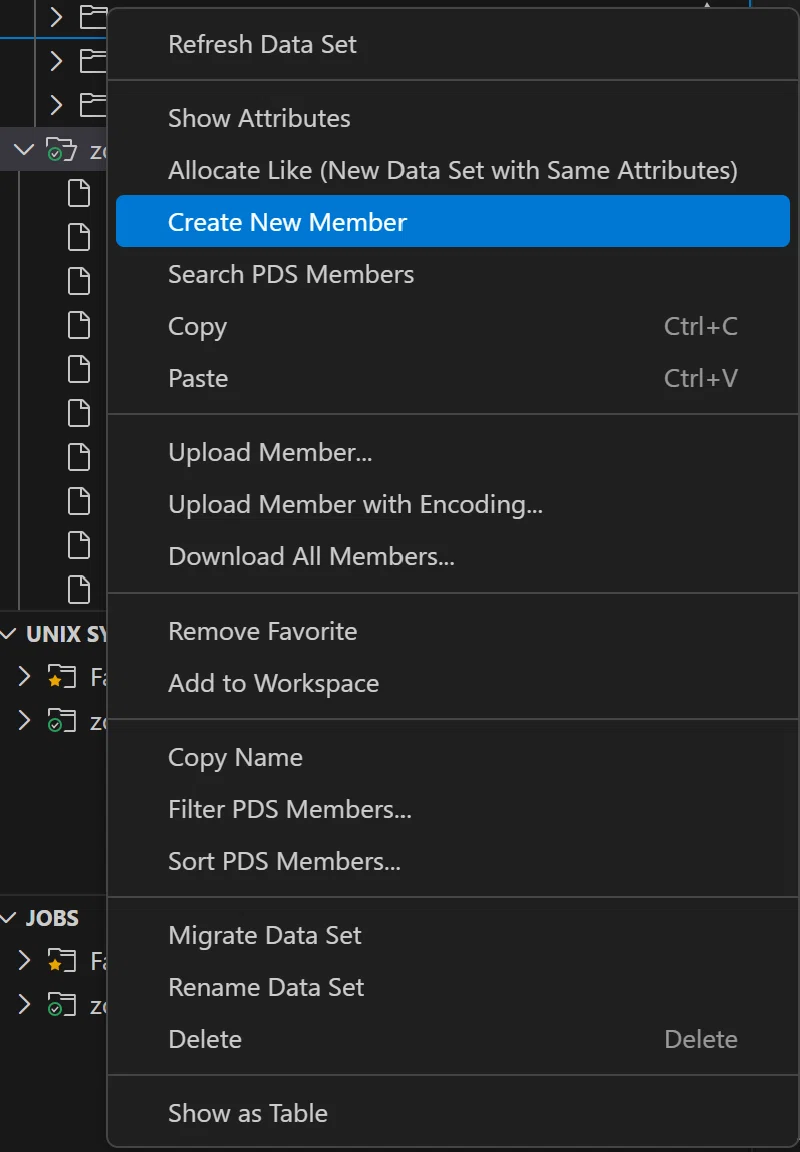Click Download All Members...
Image resolution: width=800 pixels, height=1152 pixels.
click(453, 557)
